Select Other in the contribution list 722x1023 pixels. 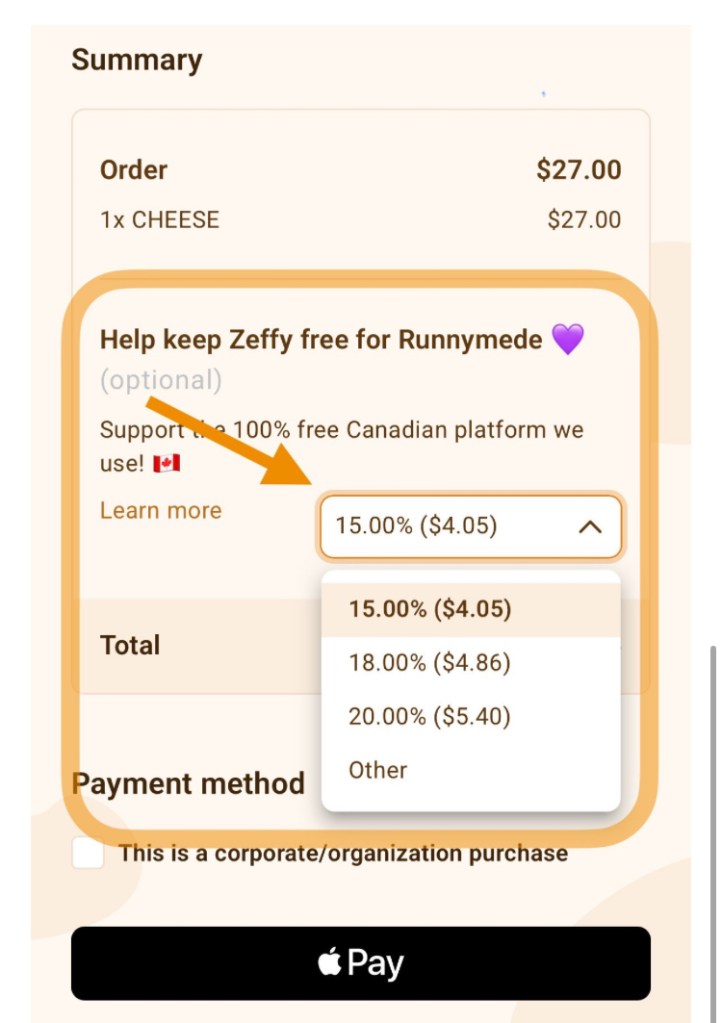(378, 770)
